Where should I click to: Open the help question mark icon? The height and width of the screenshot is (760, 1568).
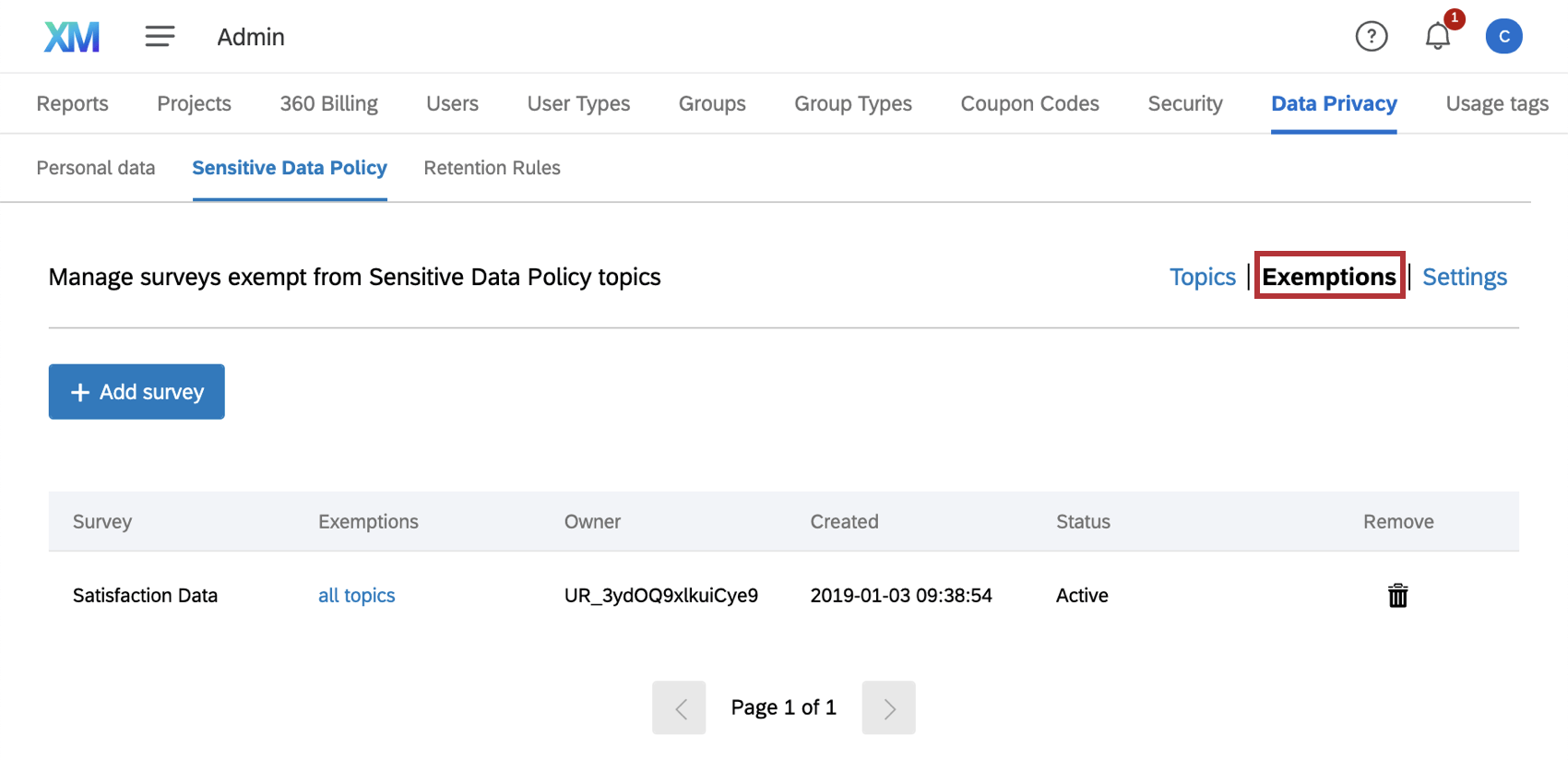tap(1371, 37)
